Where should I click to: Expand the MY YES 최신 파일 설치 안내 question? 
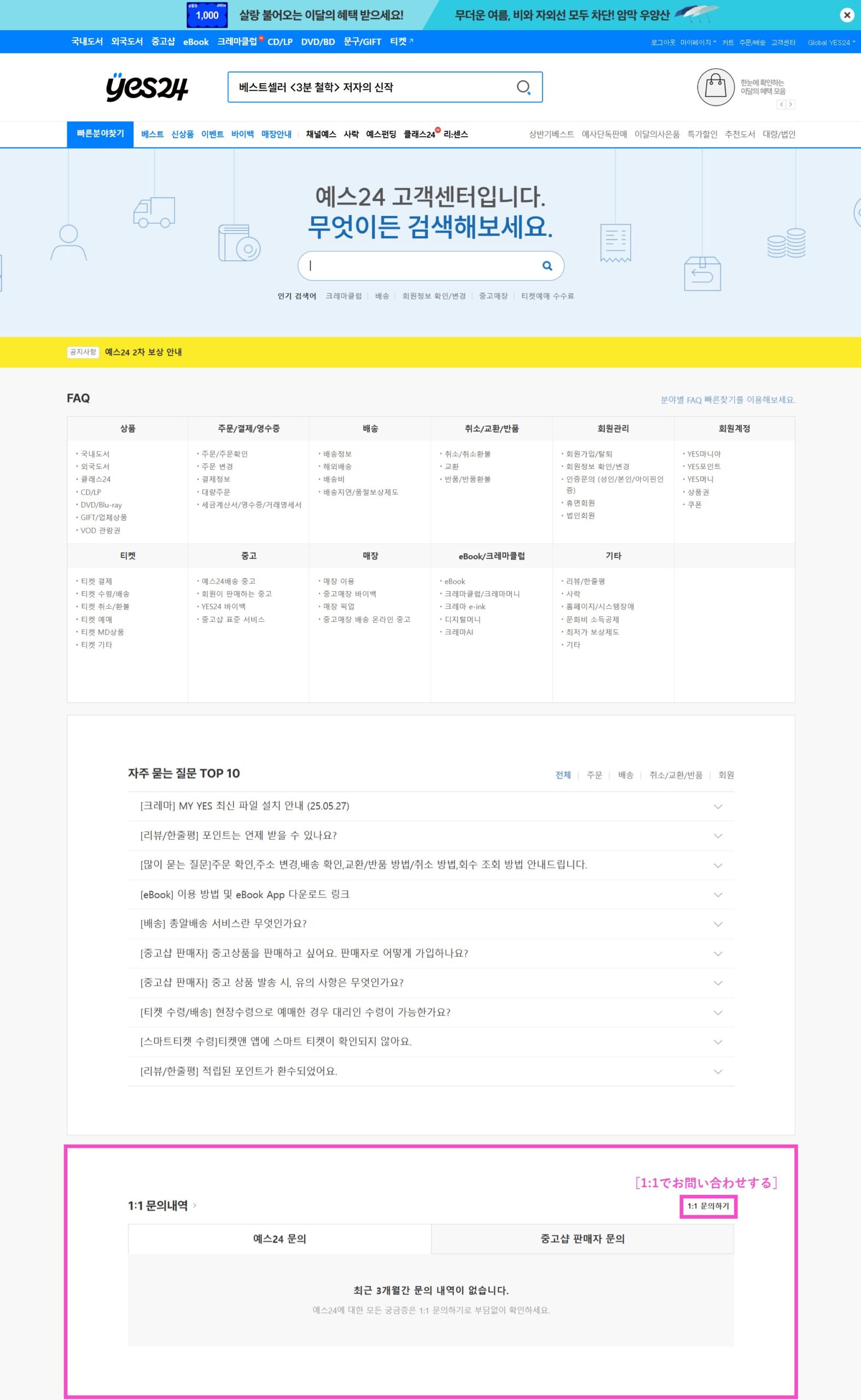click(430, 806)
